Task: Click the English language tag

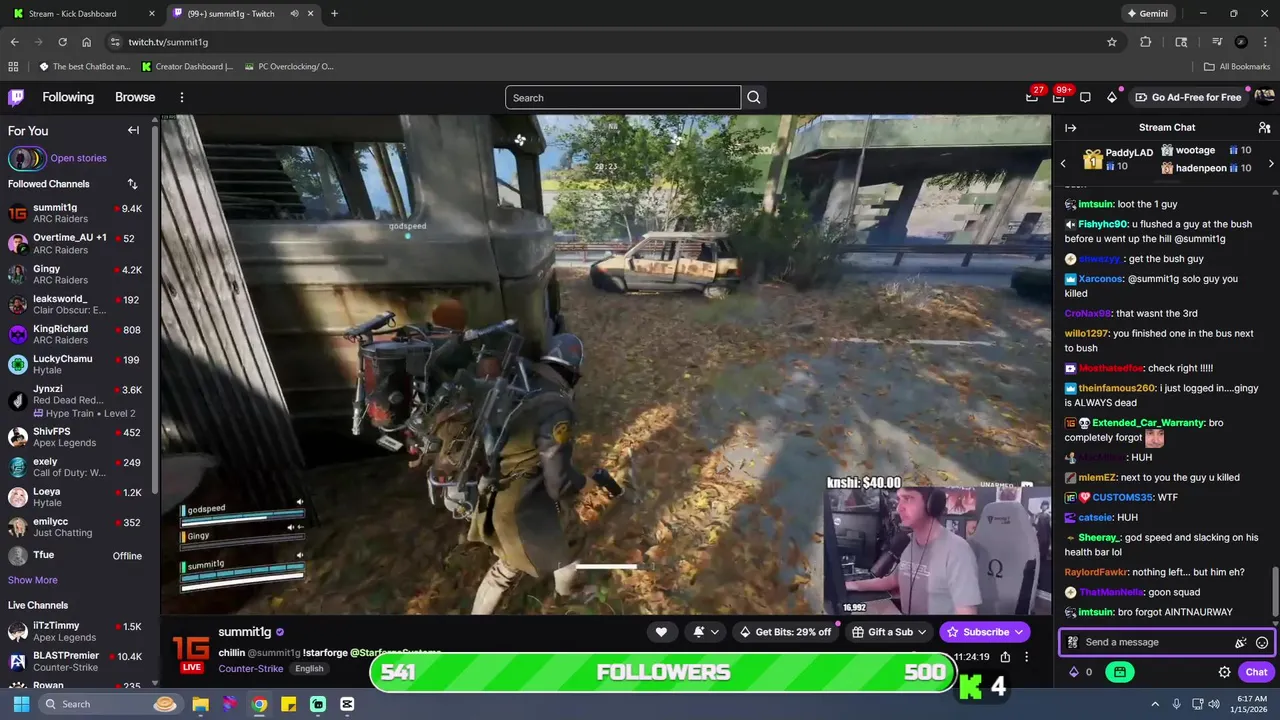Action: (309, 669)
